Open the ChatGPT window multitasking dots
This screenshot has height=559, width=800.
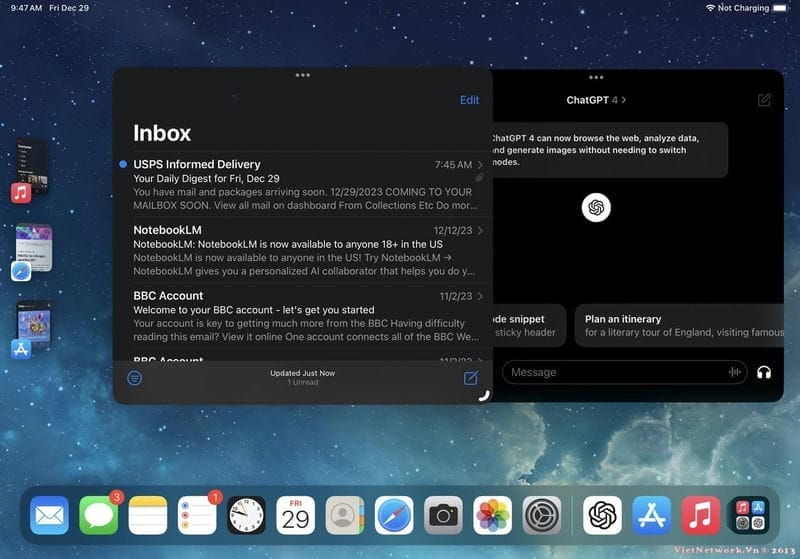596,77
